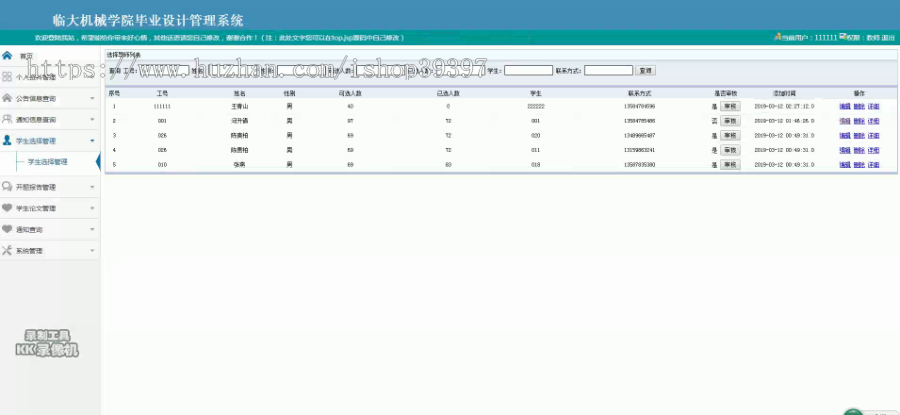Click the 查询 search button

click(646, 71)
